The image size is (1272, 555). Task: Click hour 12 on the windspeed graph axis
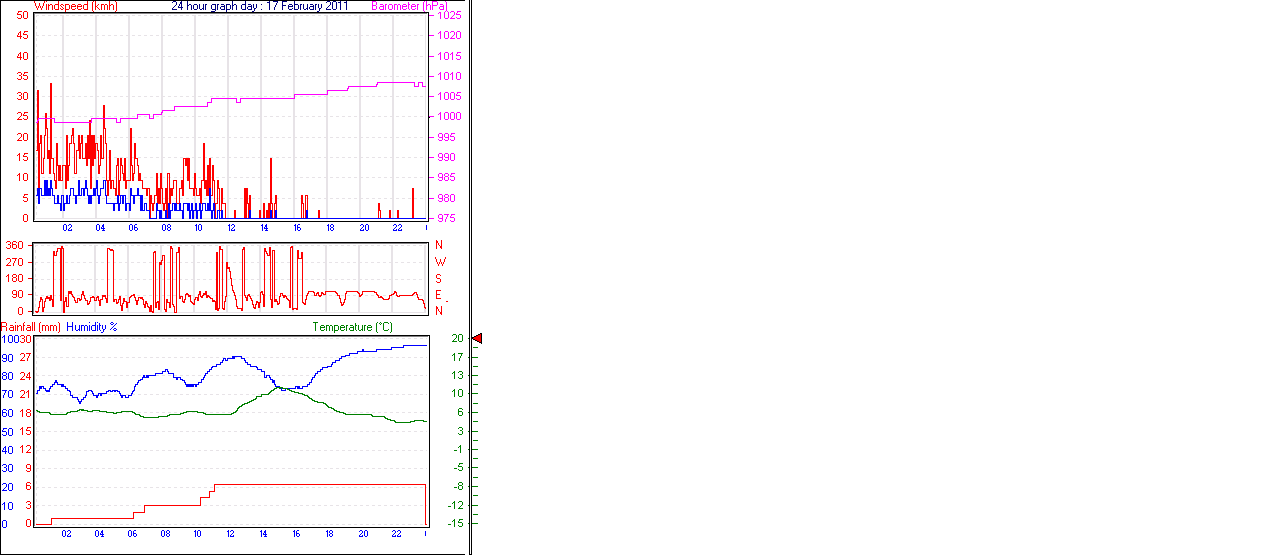click(232, 228)
